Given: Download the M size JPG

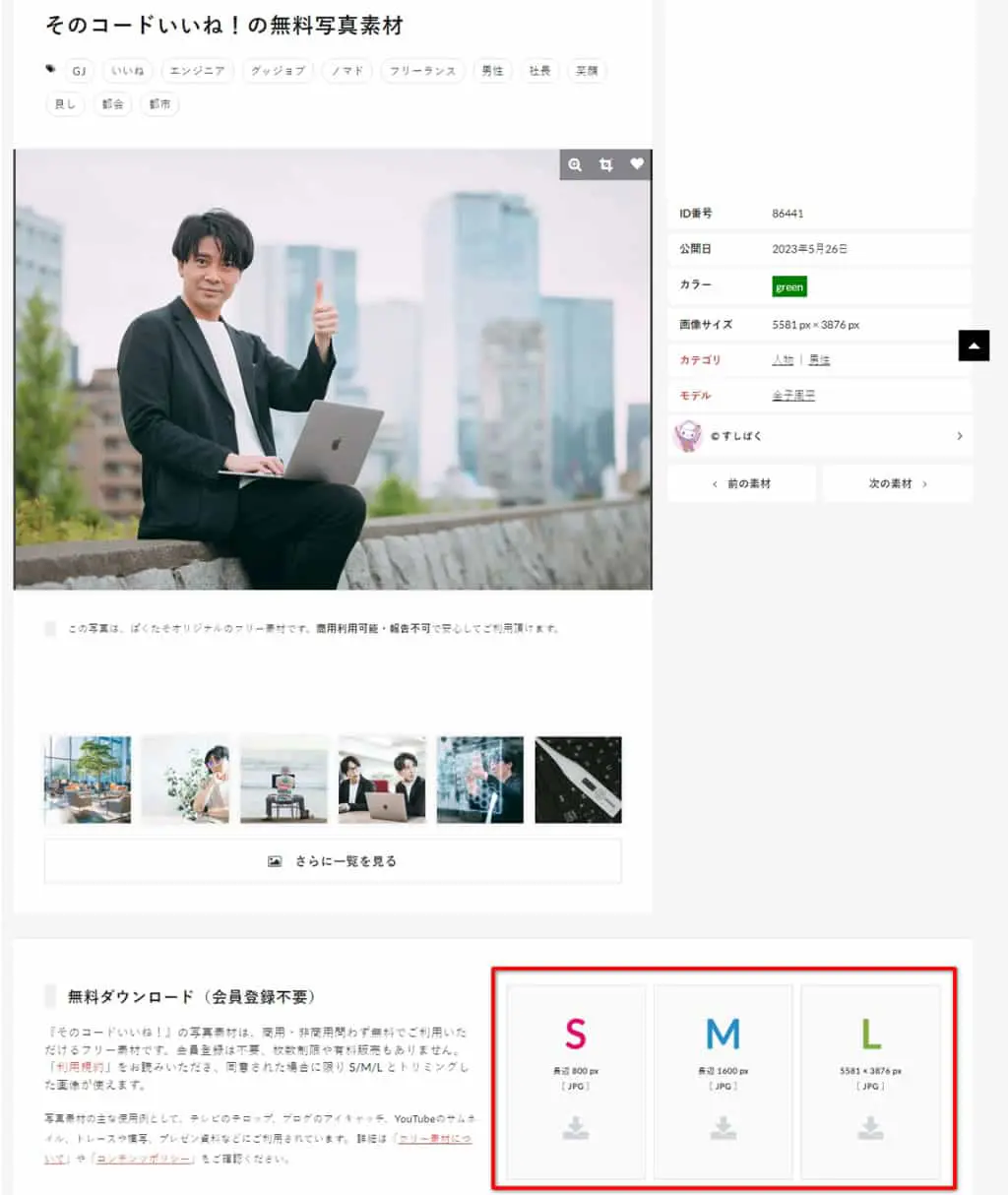Looking at the screenshot, I should [724, 1082].
